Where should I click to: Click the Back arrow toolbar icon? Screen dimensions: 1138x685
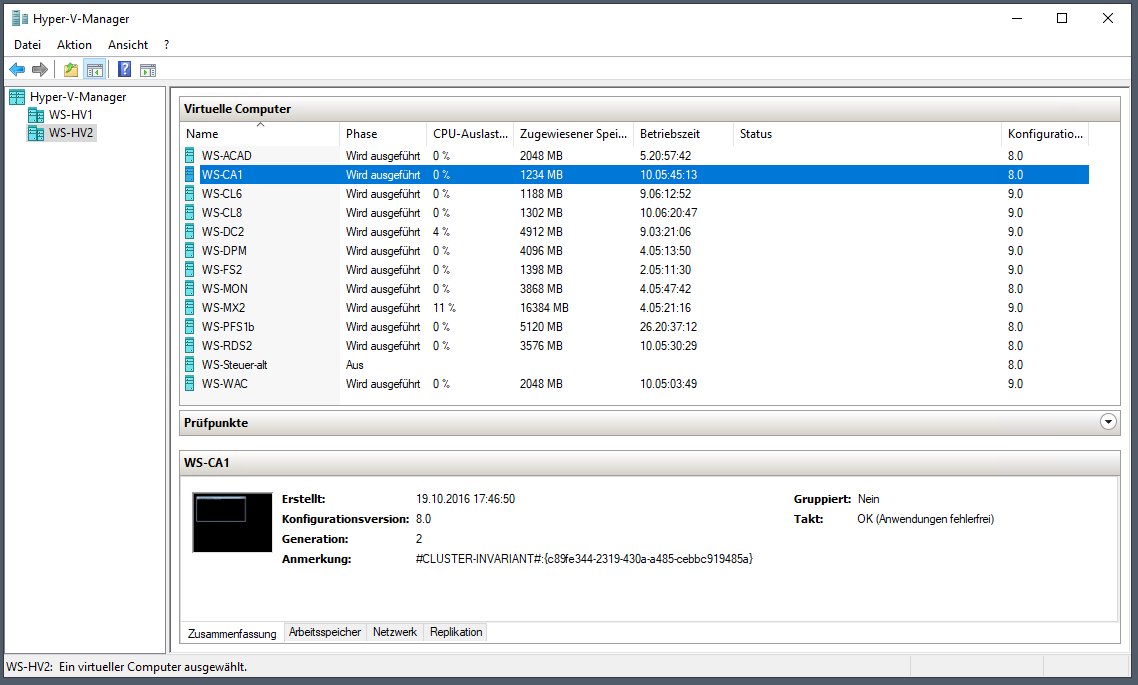pos(17,70)
